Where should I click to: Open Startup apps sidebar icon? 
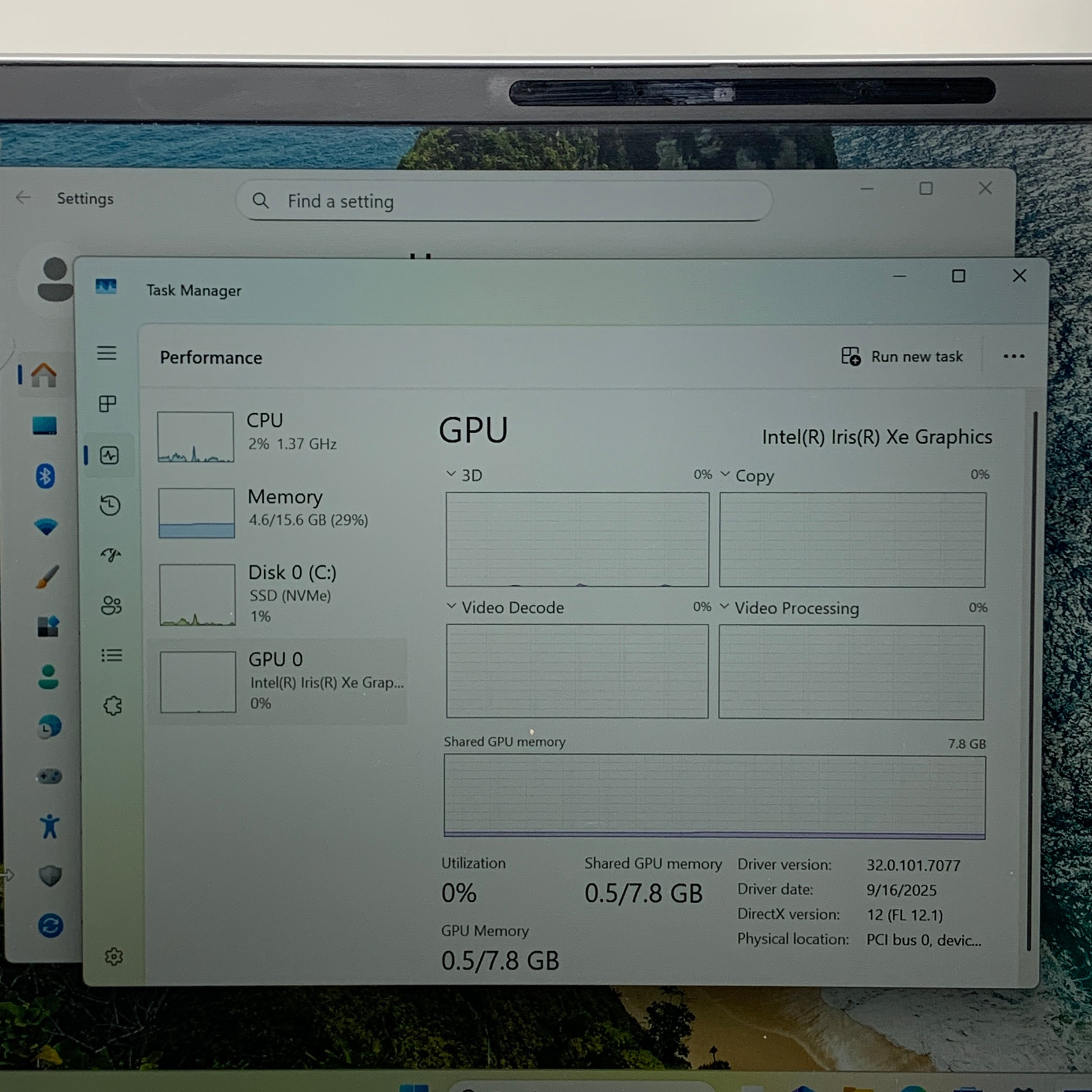click(x=111, y=555)
